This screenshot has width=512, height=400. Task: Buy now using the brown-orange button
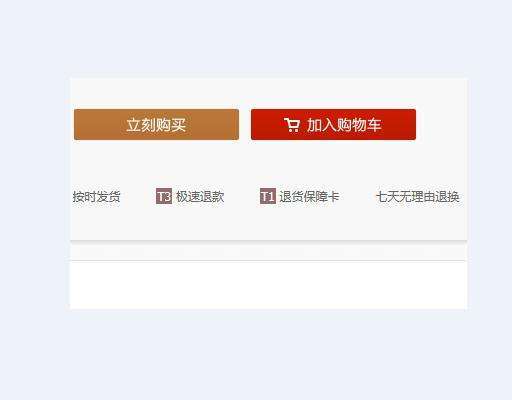click(156, 124)
